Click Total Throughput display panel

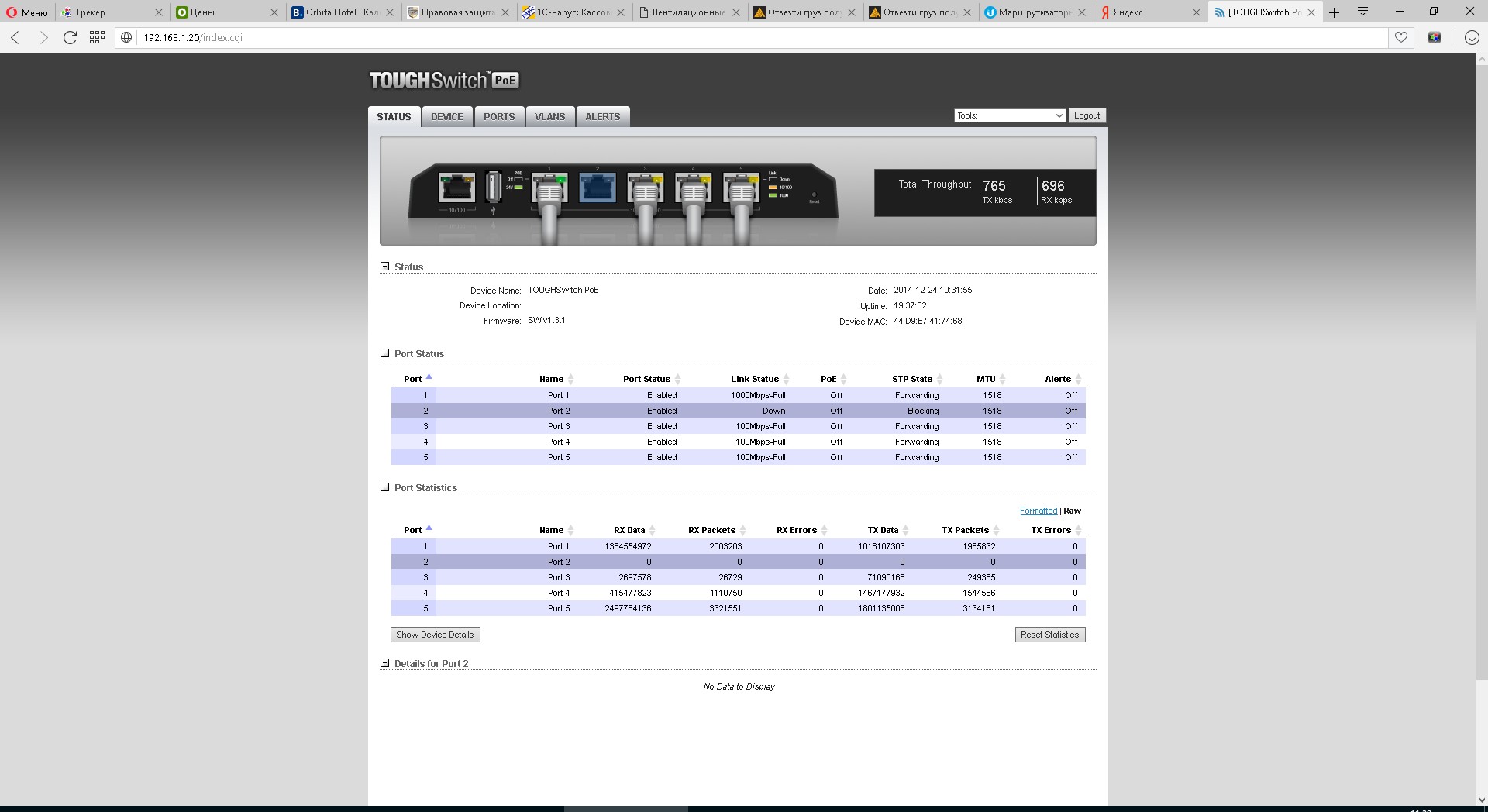pos(985,192)
